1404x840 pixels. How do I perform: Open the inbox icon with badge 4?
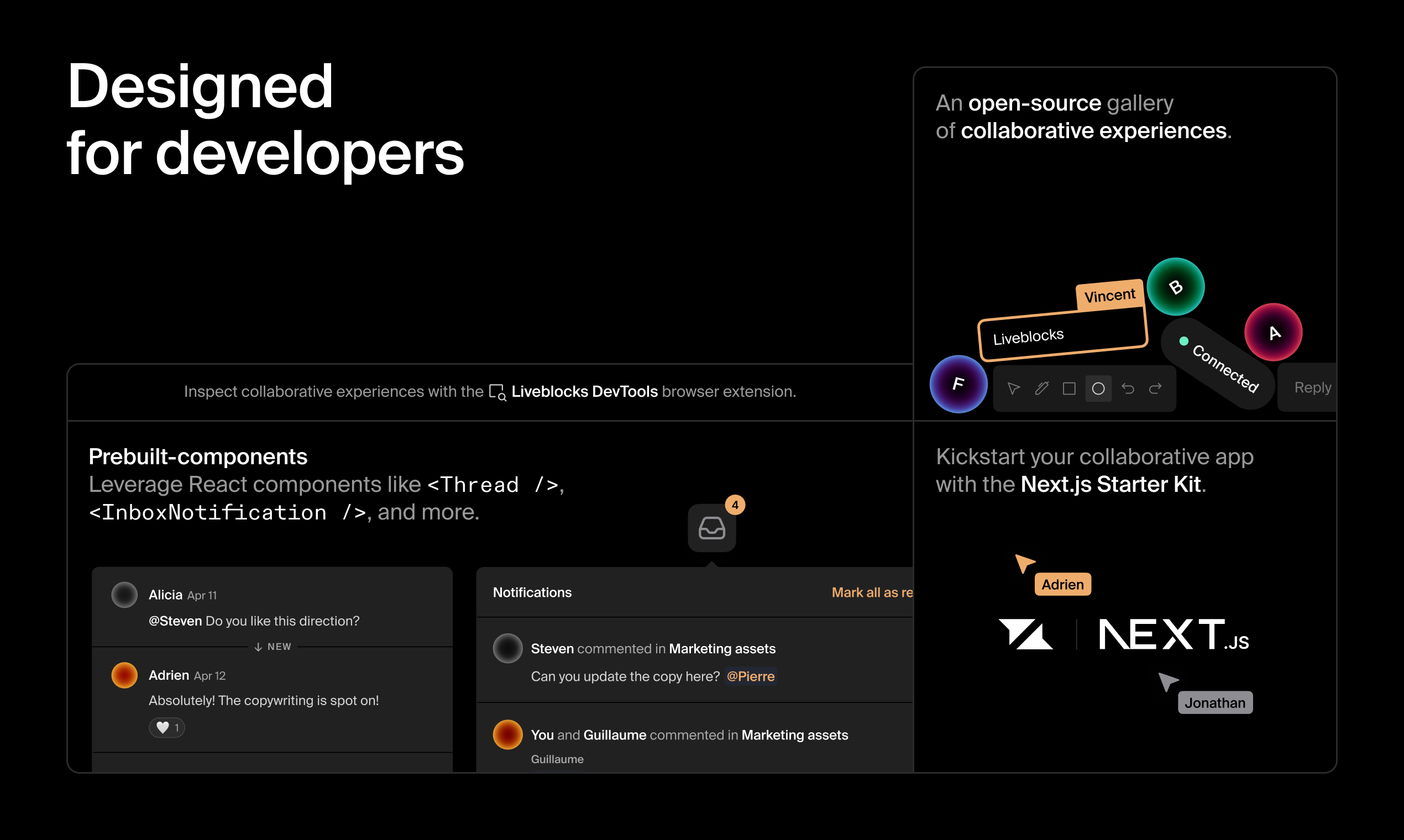click(x=711, y=528)
